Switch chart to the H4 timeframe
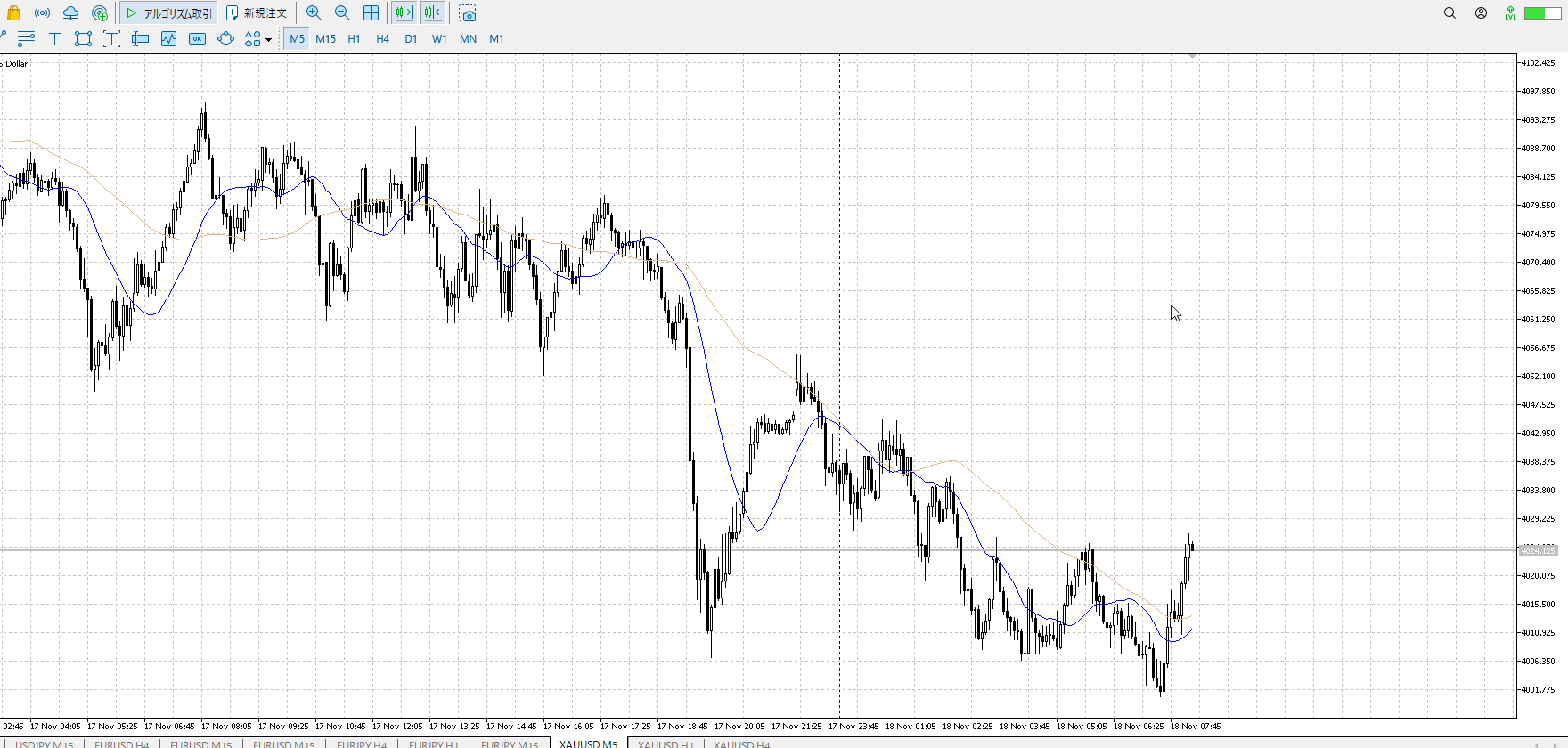1568x748 pixels. pyautogui.click(x=382, y=38)
